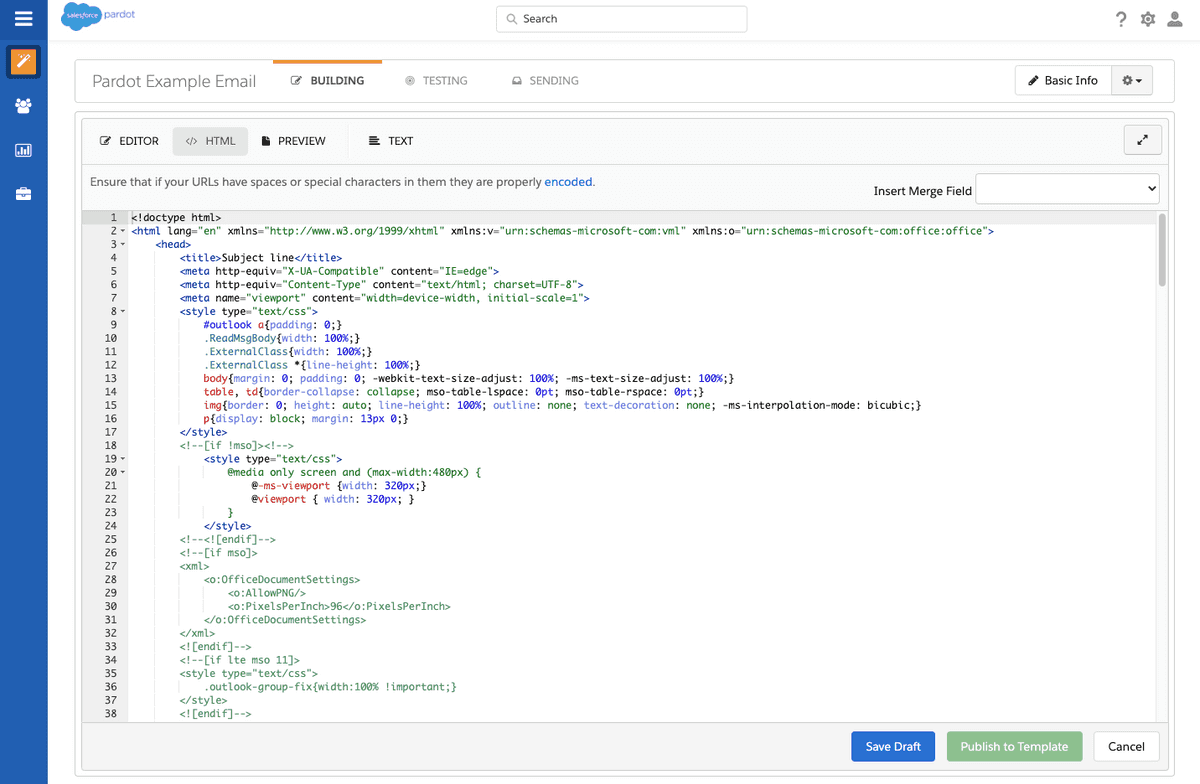Collapse the style fold arrow on line 8
This screenshot has height=784, width=1200.
(x=123, y=311)
